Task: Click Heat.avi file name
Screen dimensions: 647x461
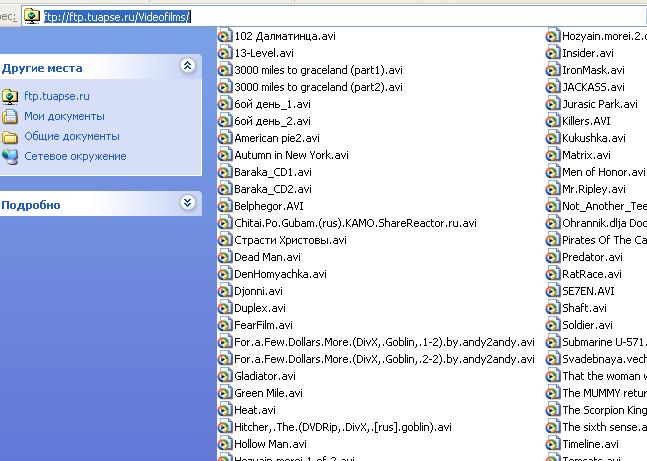Action: coord(255,410)
